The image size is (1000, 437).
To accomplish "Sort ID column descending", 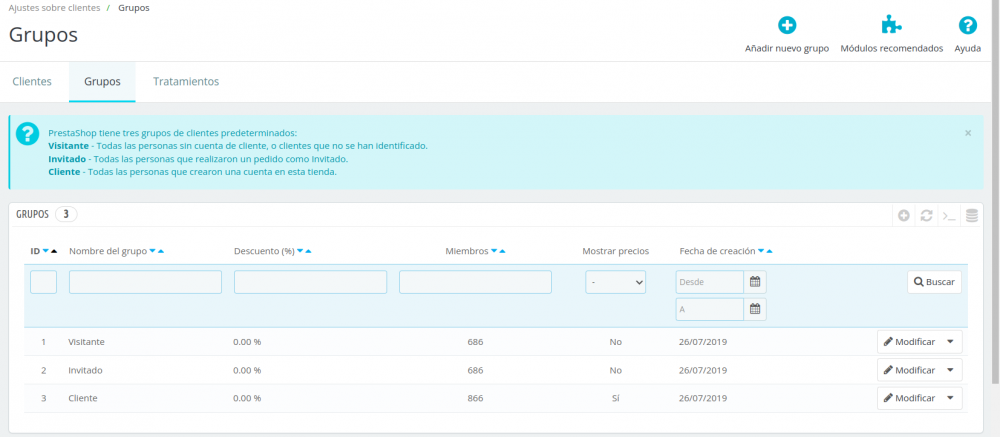I will pyautogui.click(x=46, y=251).
